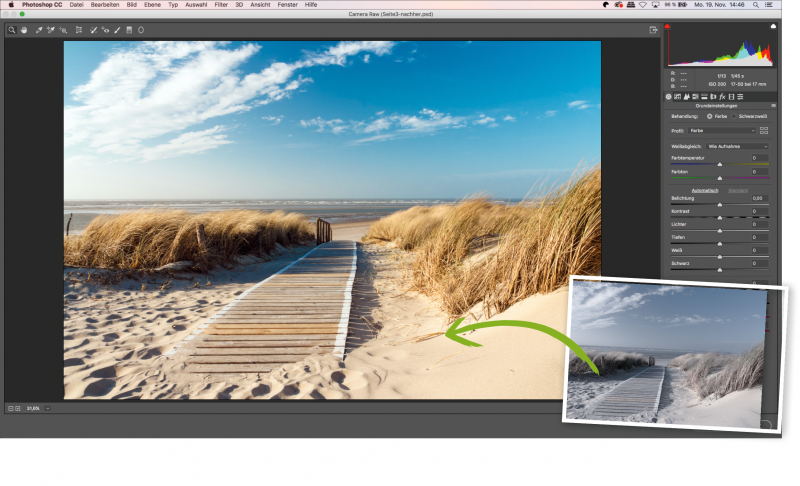The width and height of the screenshot is (800, 486).
Task: Open the Fenster menu
Action: click(287, 5)
